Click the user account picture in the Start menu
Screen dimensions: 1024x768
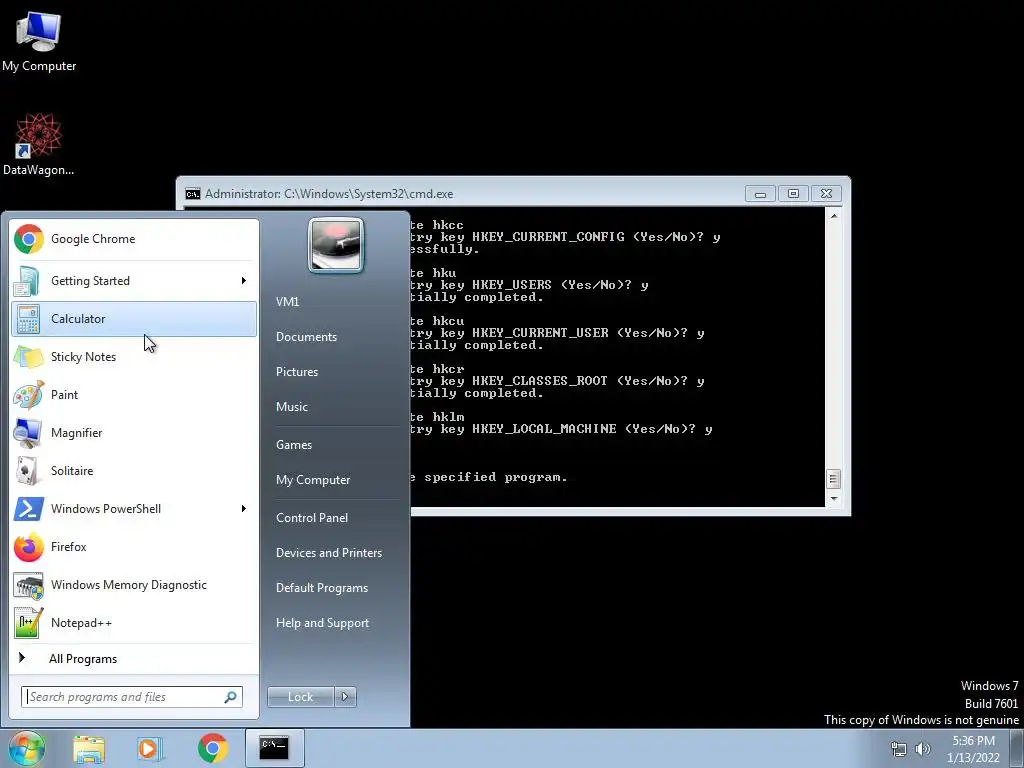coord(336,245)
